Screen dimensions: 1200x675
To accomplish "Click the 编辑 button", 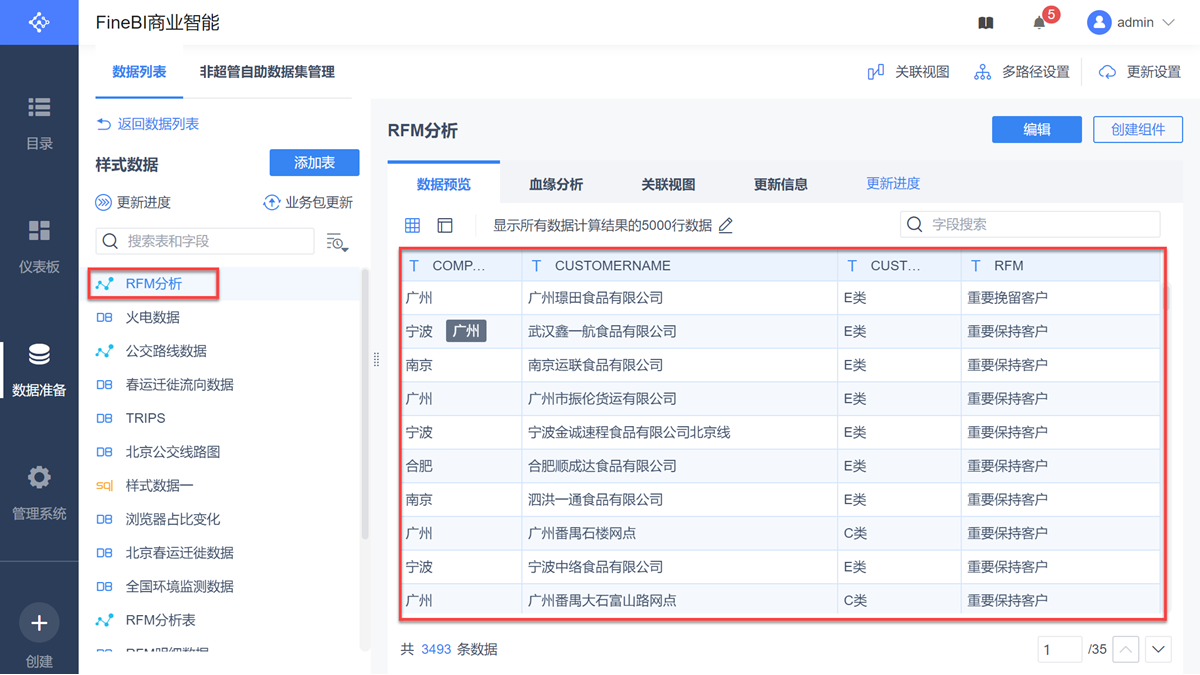I will (1037, 130).
